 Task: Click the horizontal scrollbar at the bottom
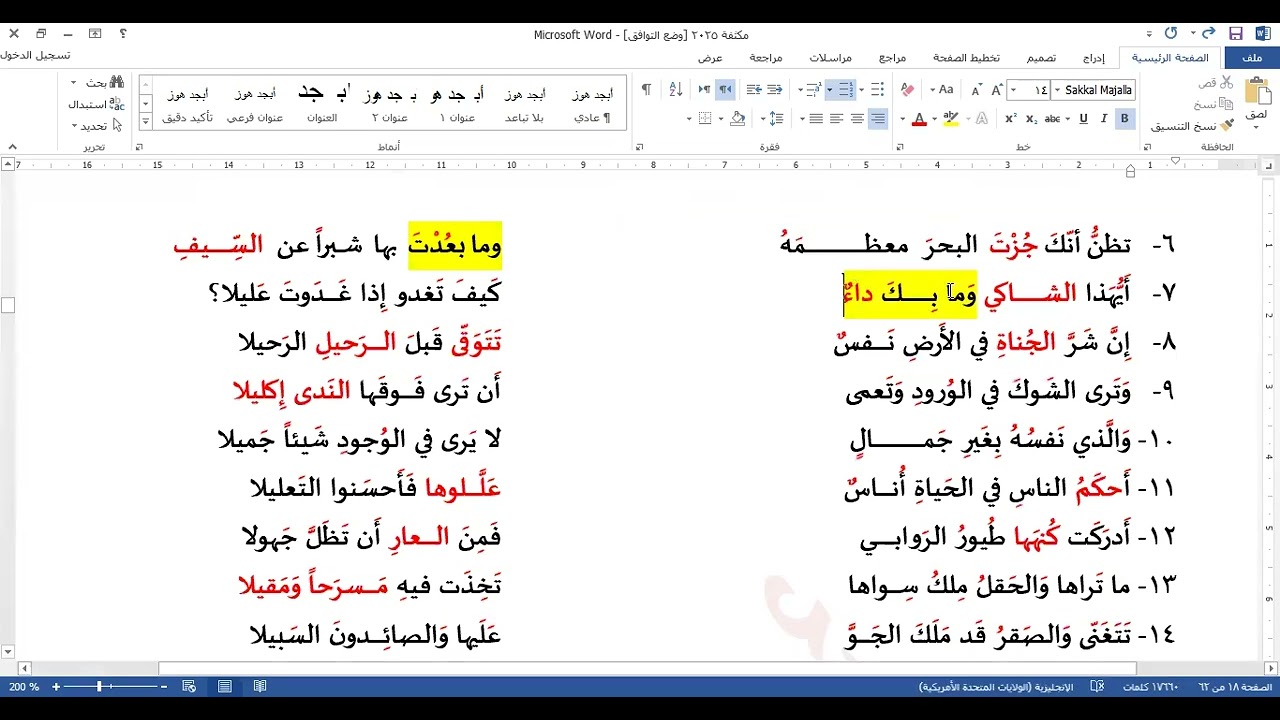click(x=647, y=668)
